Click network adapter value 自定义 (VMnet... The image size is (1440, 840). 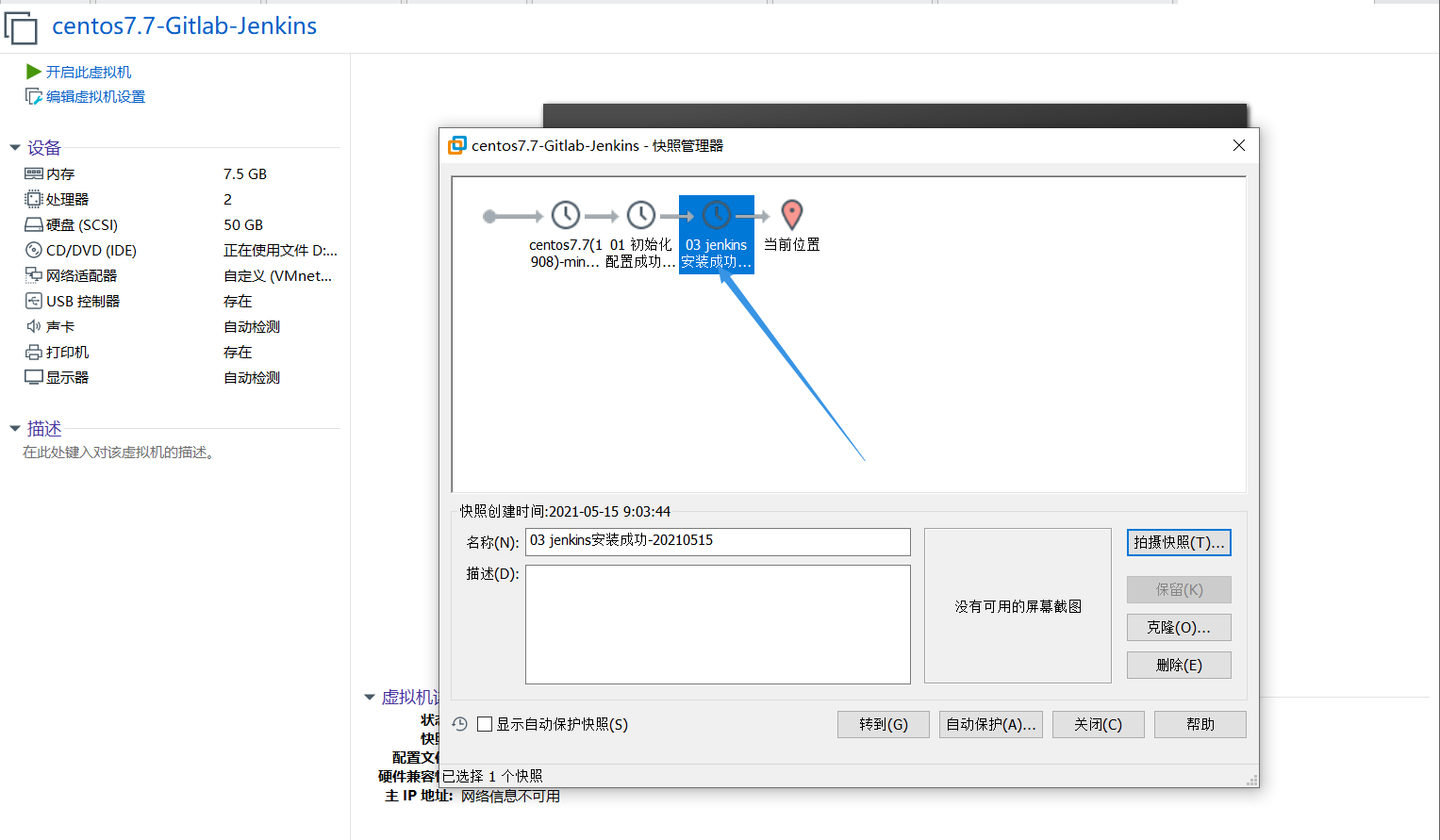[x=278, y=275]
